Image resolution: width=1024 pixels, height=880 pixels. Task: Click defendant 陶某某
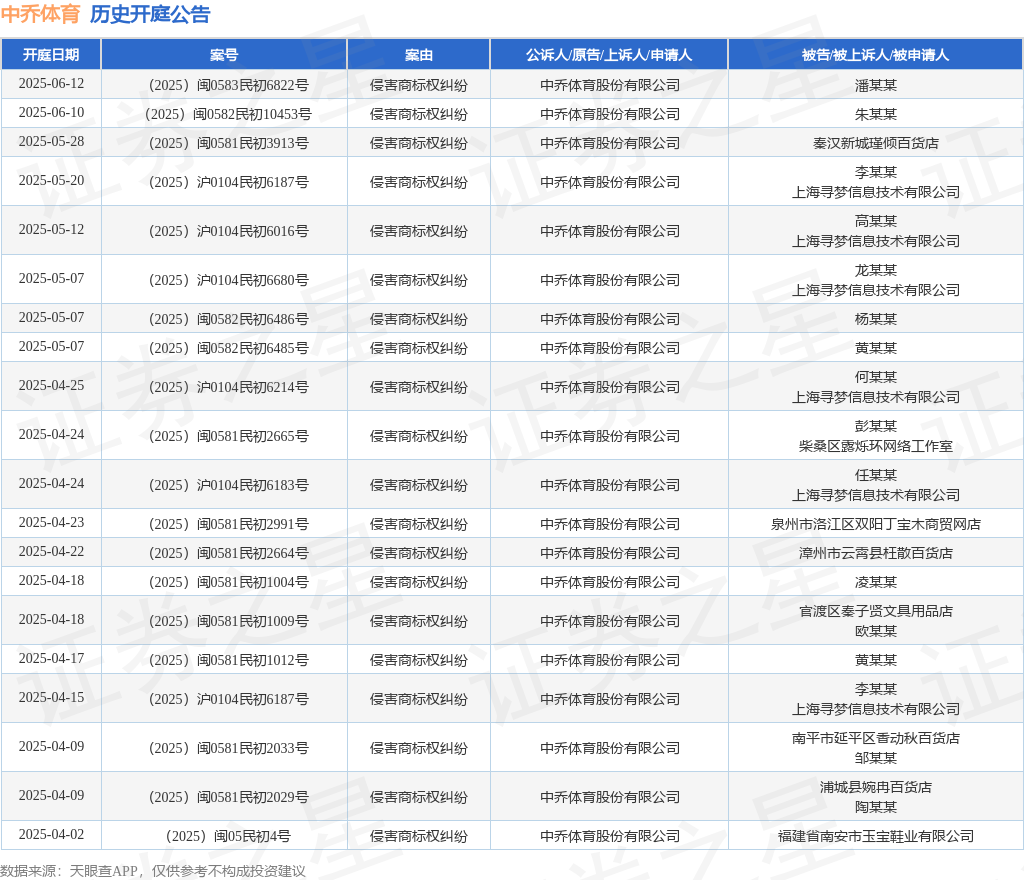876,808
